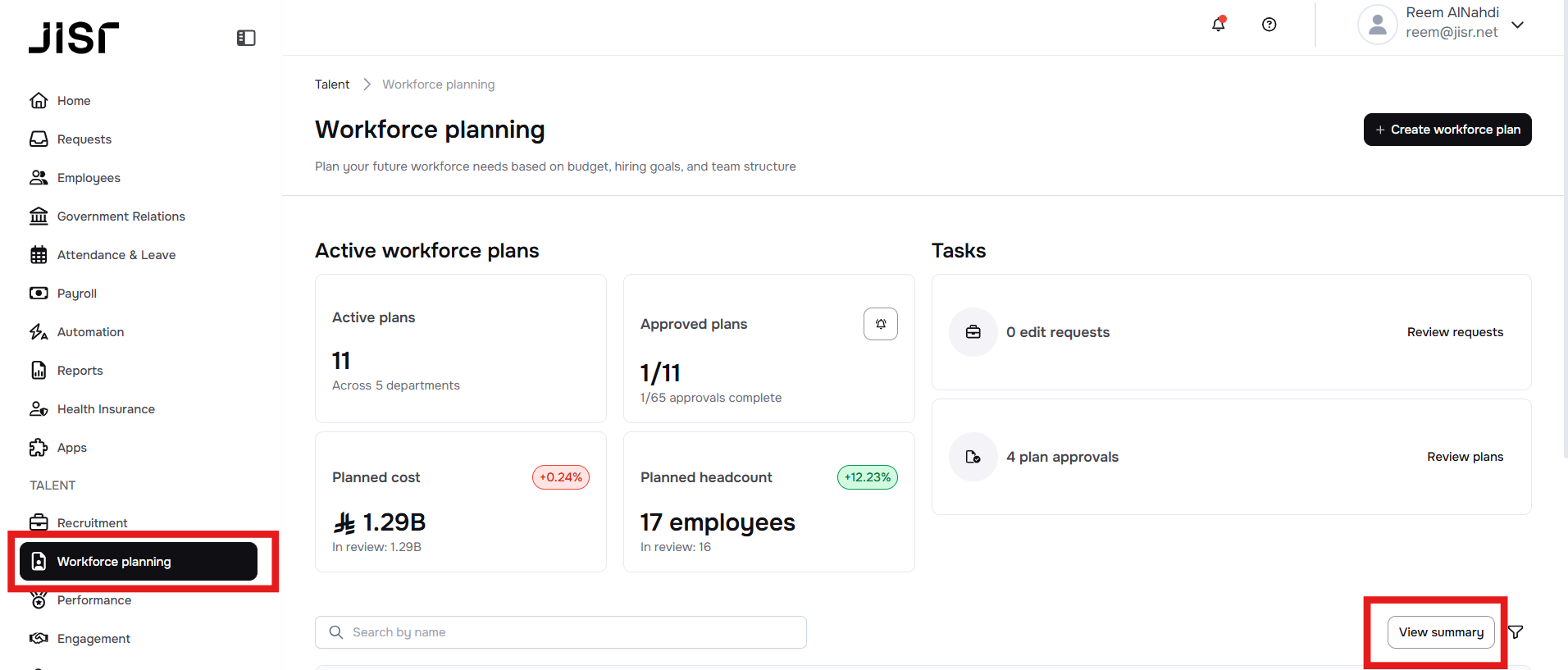Click the edit requests briefcase icon
The width and height of the screenshot is (1568, 670).
(x=973, y=332)
